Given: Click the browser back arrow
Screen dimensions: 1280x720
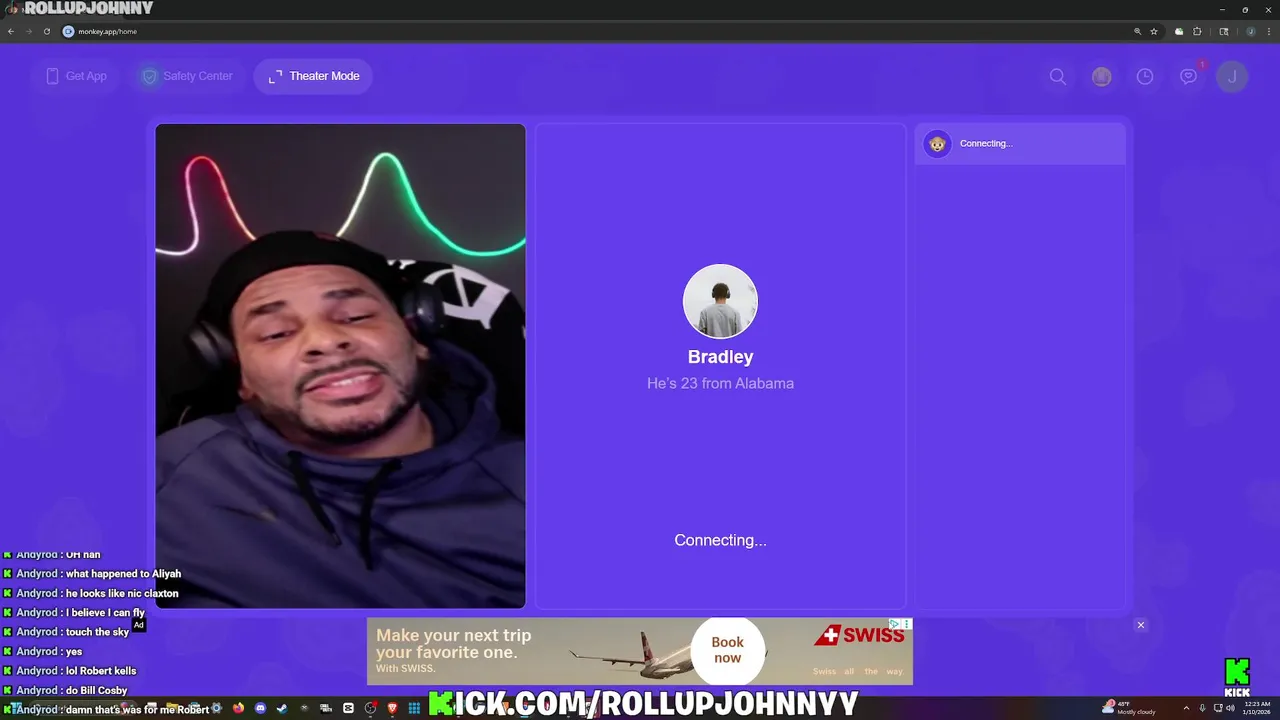Looking at the screenshot, I should [11, 31].
